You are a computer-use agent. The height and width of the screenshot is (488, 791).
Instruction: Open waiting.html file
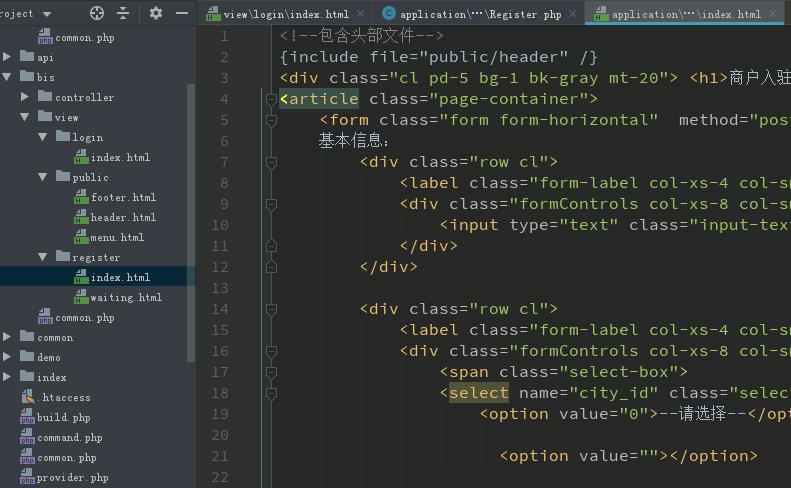tap(126, 297)
